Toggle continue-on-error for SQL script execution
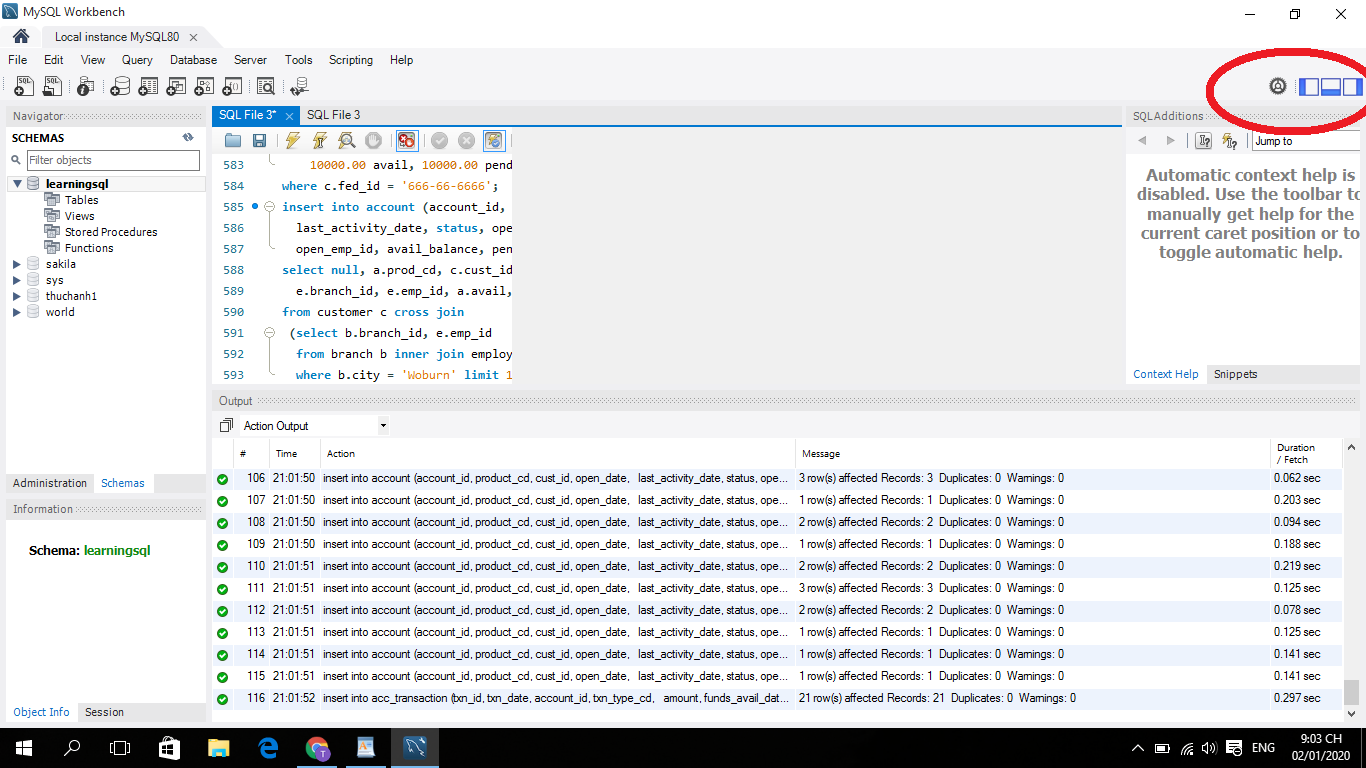Screen dimensions: 1366x768 click(x=406, y=141)
